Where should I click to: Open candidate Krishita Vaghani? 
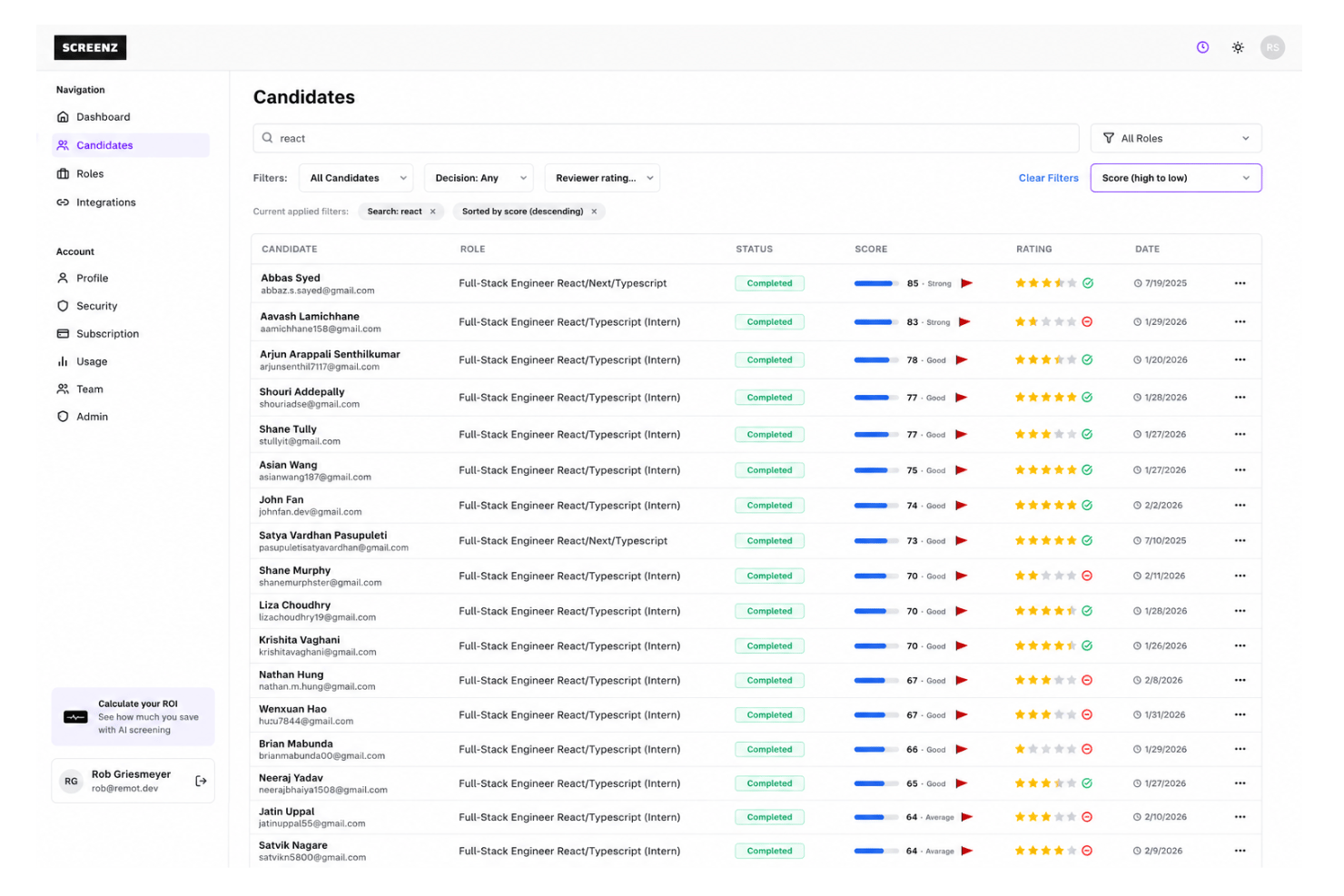(300, 640)
